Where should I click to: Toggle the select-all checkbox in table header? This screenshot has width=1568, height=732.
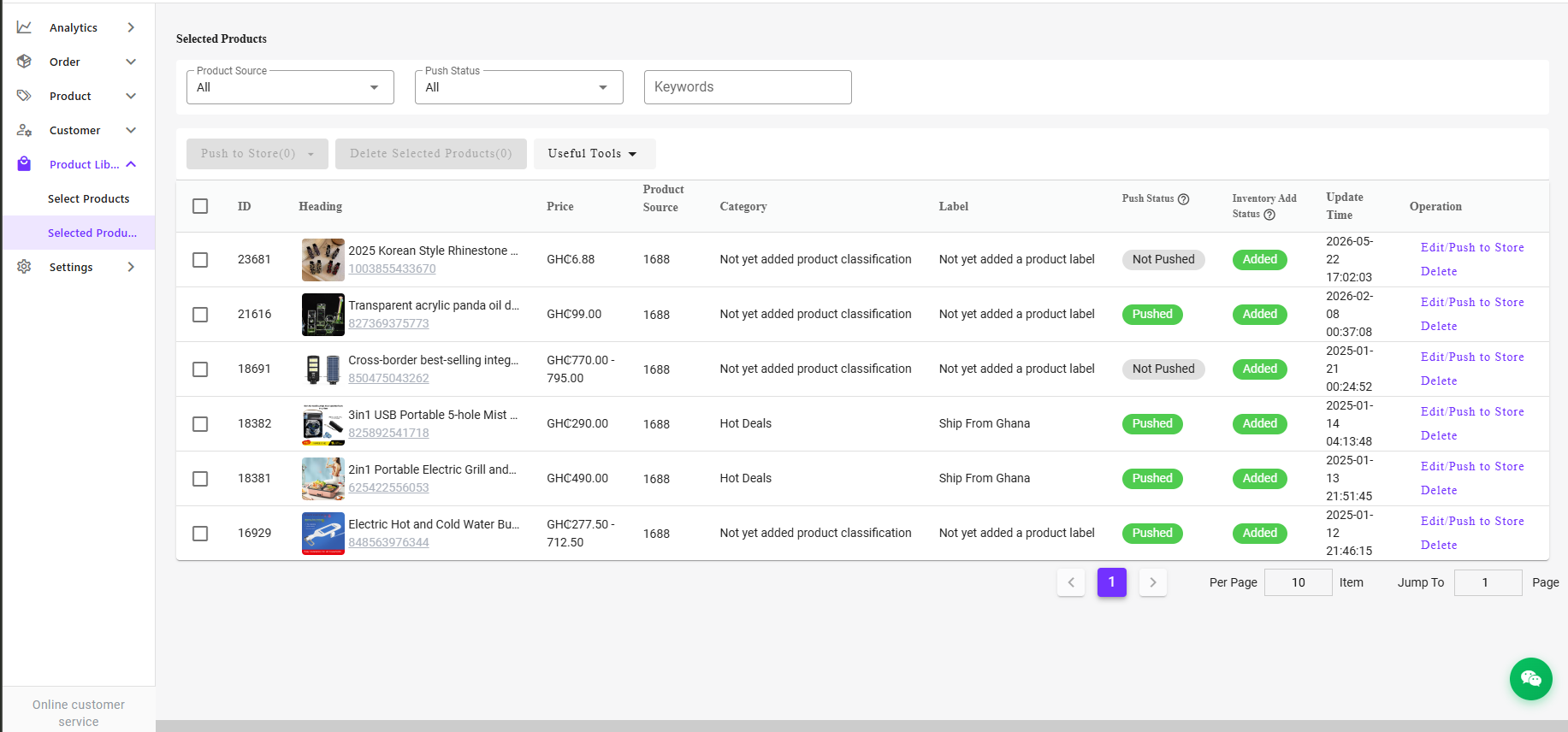click(200, 206)
